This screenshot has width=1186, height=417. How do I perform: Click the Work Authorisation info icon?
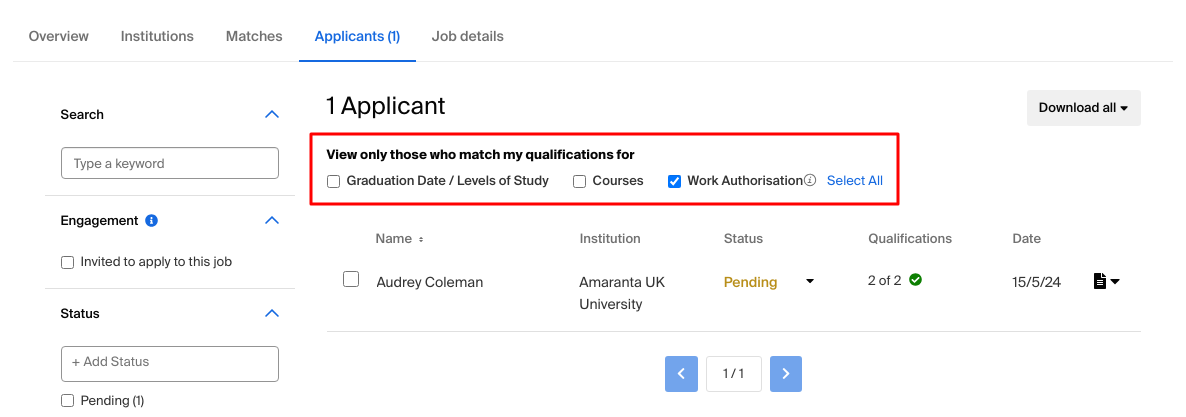[x=810, y=181]
